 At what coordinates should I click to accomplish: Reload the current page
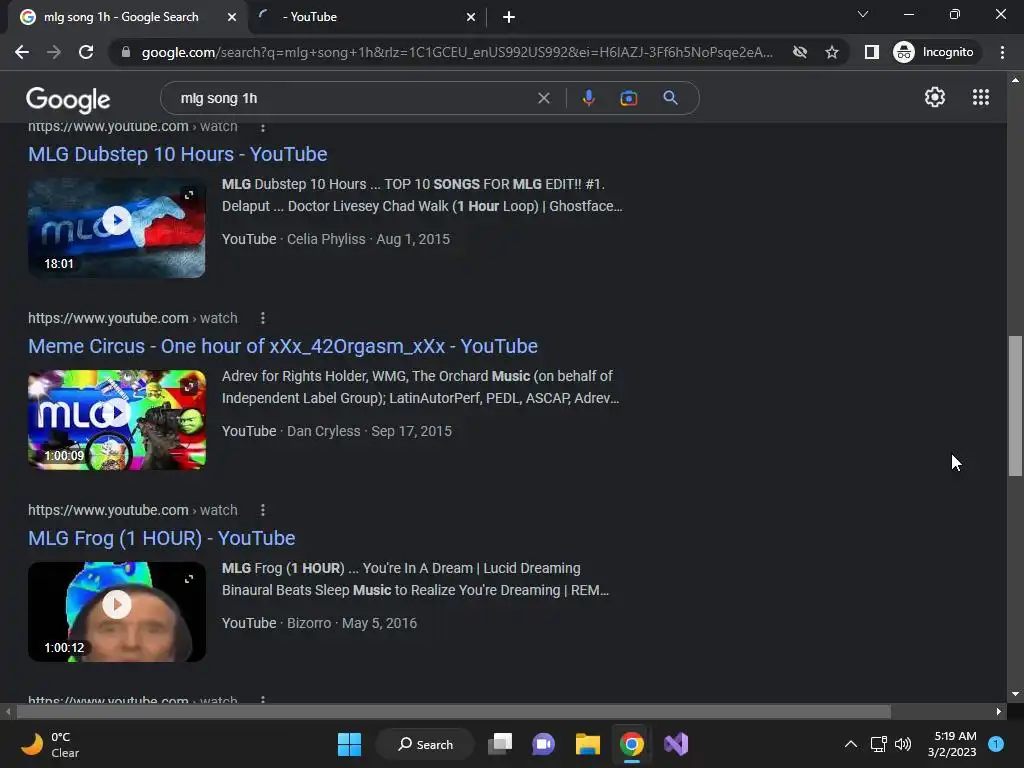(x=86, y=52)
